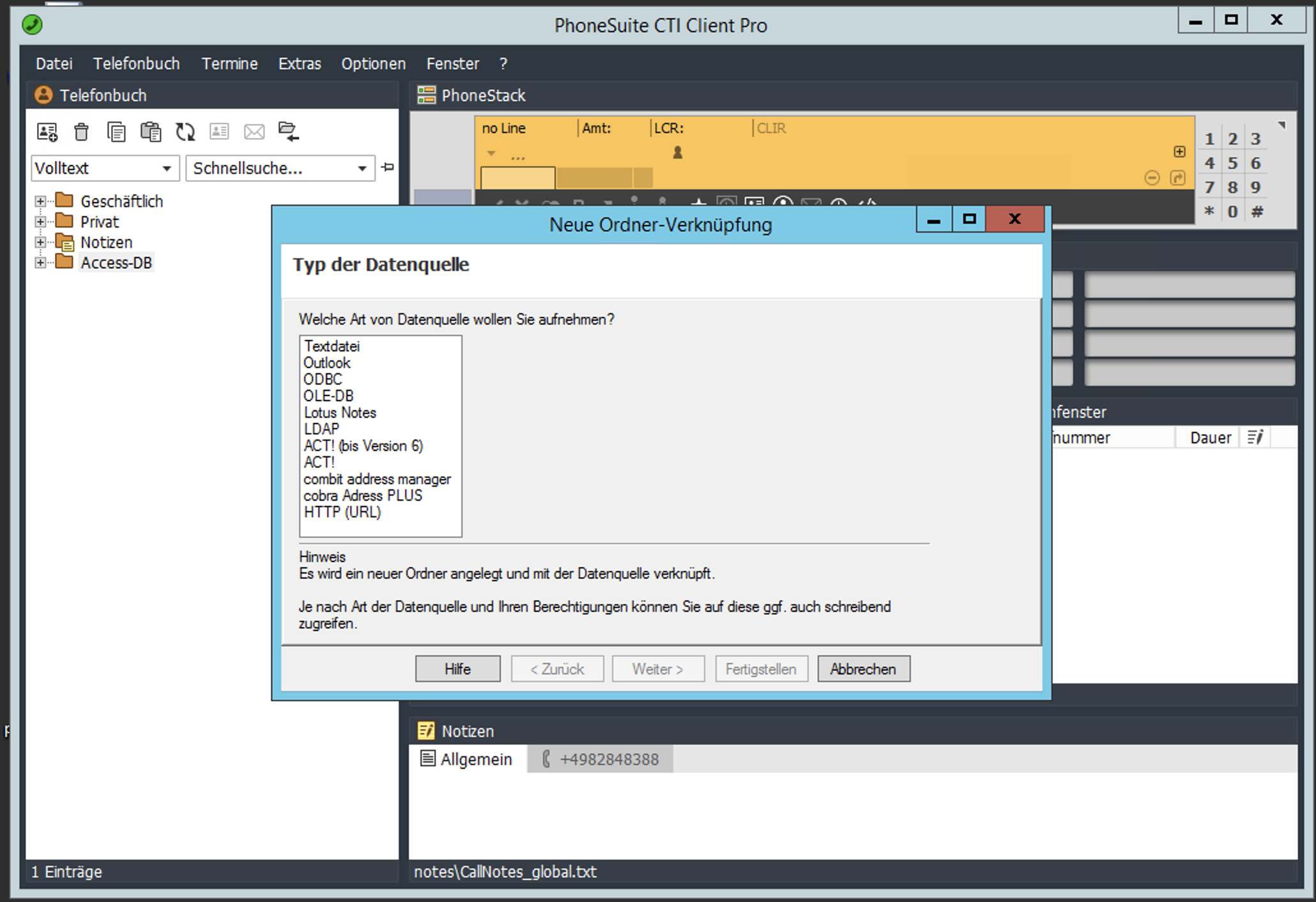The image size is (1316, 902).
Task: Click the star key on keypad
Action: (x=1209, y=211)
